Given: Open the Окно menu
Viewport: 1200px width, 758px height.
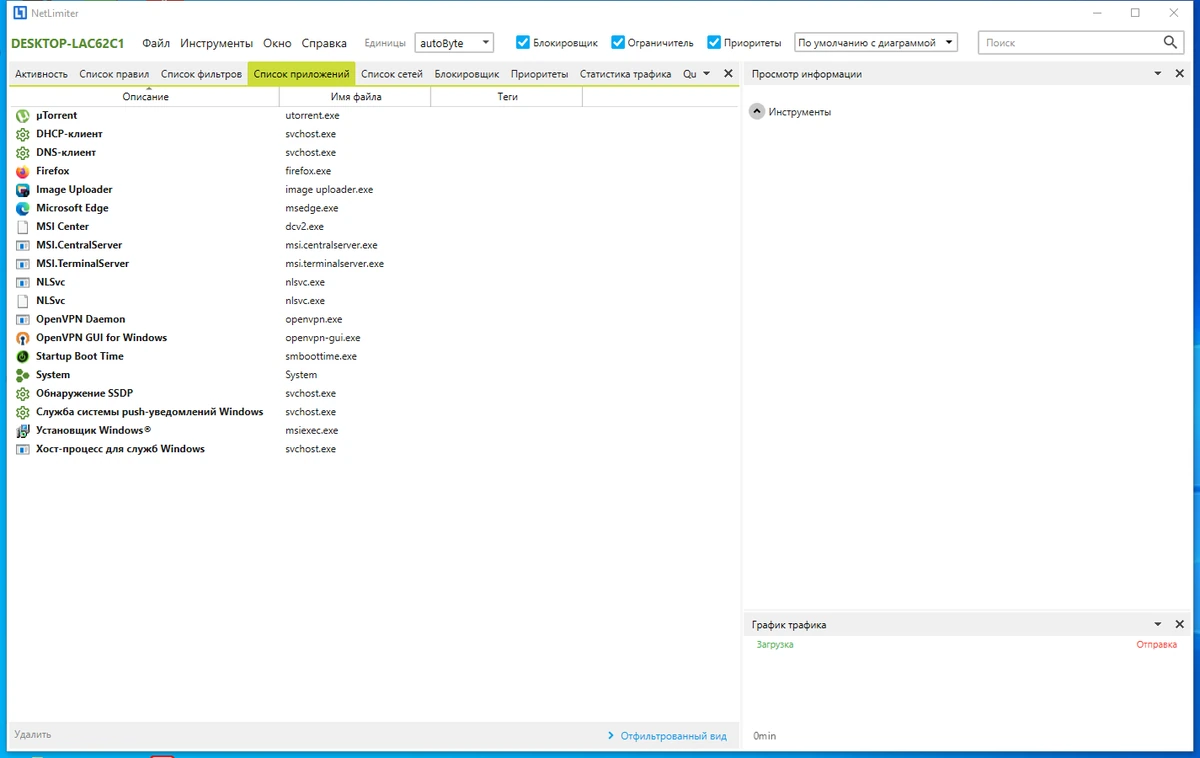Looking at the screenshot, I should click(277, 43).
